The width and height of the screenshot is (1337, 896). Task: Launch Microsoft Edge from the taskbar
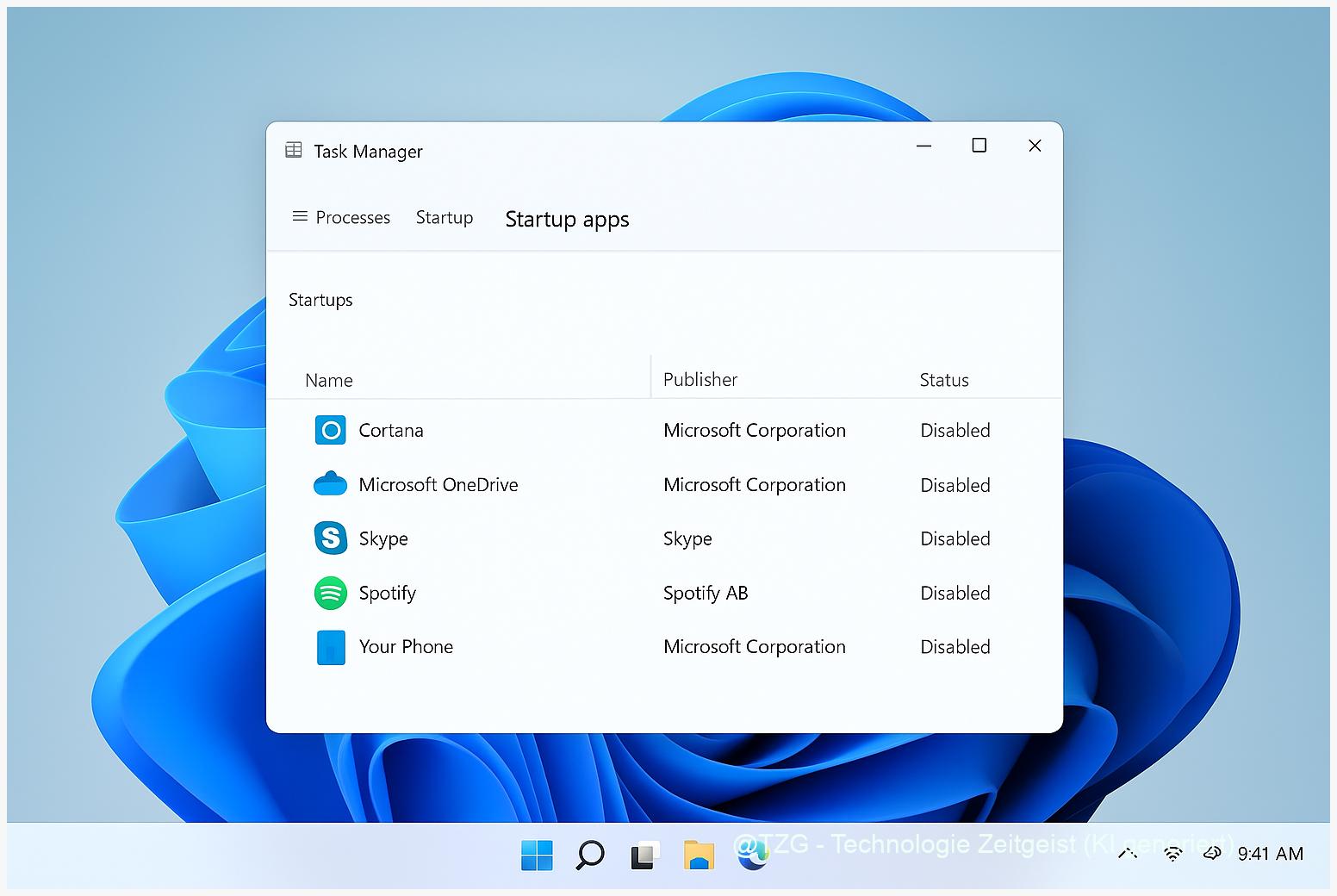(x=753, y=855)
